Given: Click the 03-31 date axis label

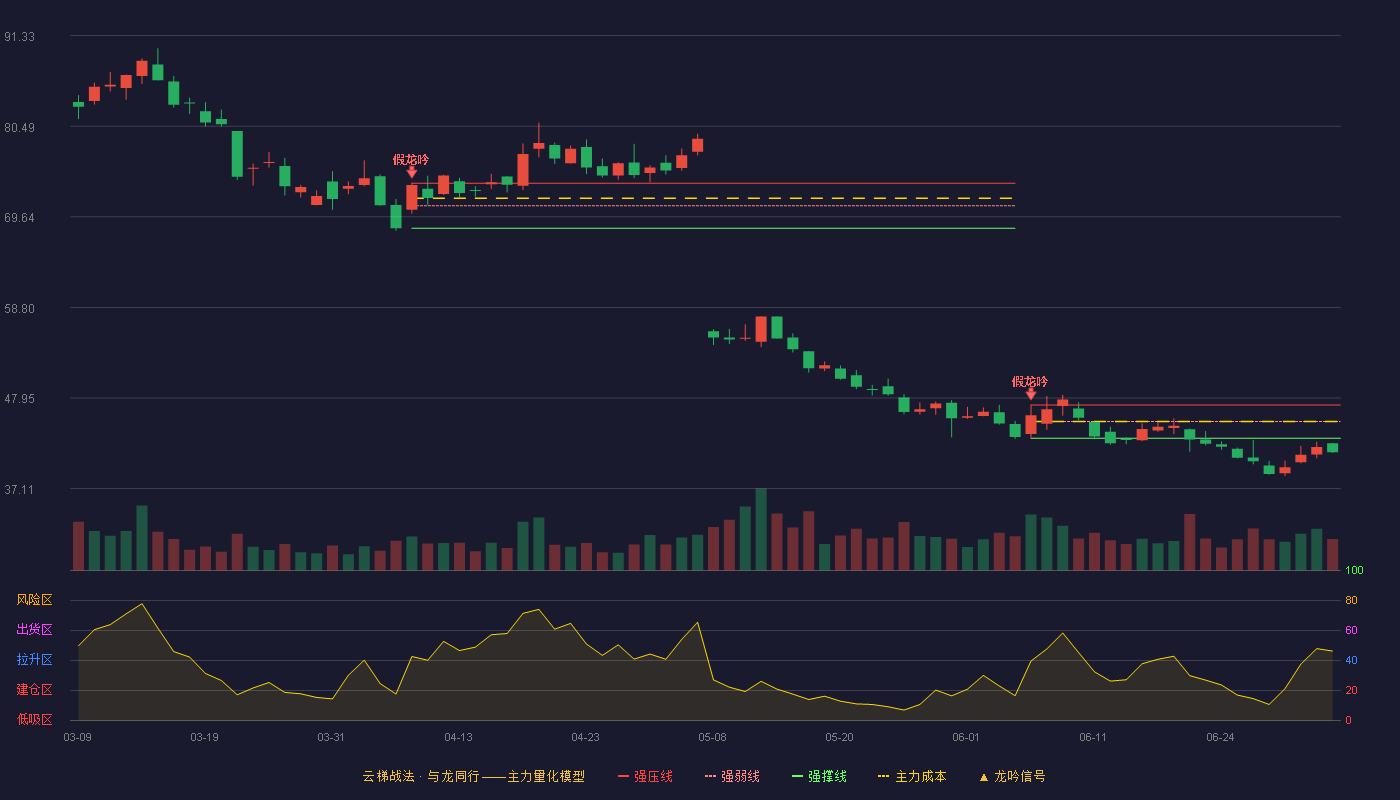Looking at the screenshot, I should (331, 737).
